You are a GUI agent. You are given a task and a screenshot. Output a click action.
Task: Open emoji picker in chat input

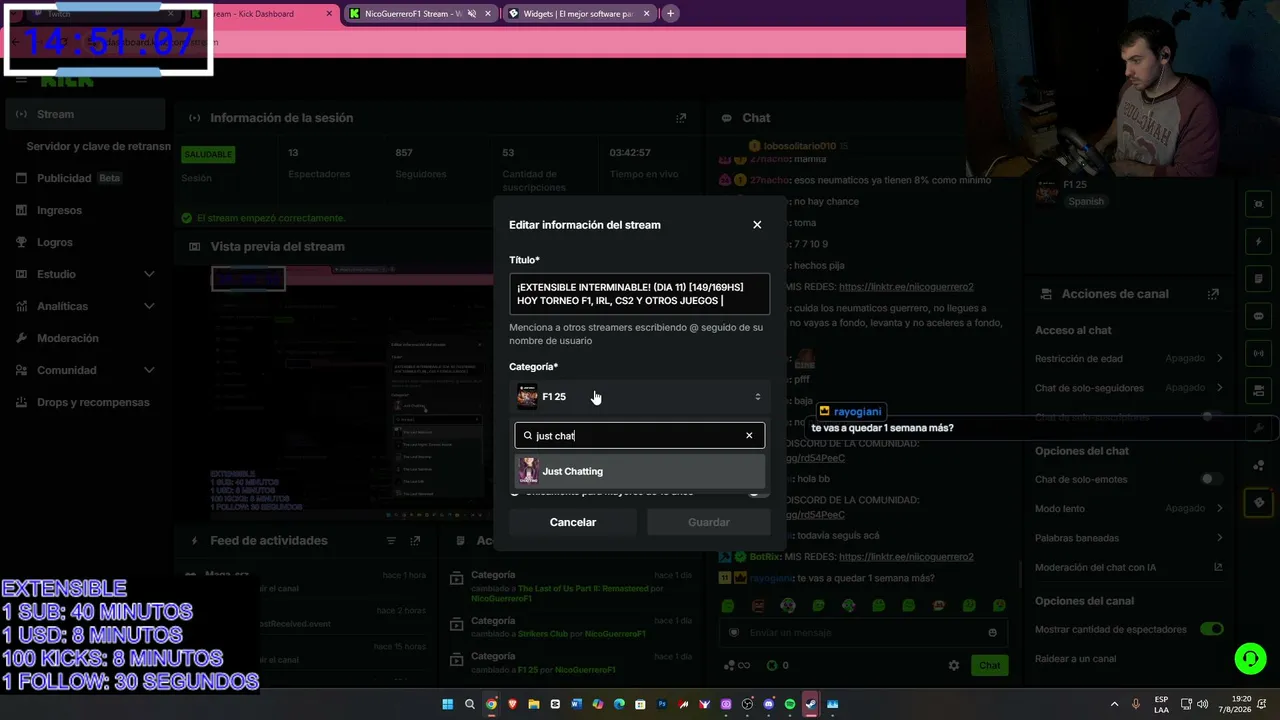pos(992,633)
